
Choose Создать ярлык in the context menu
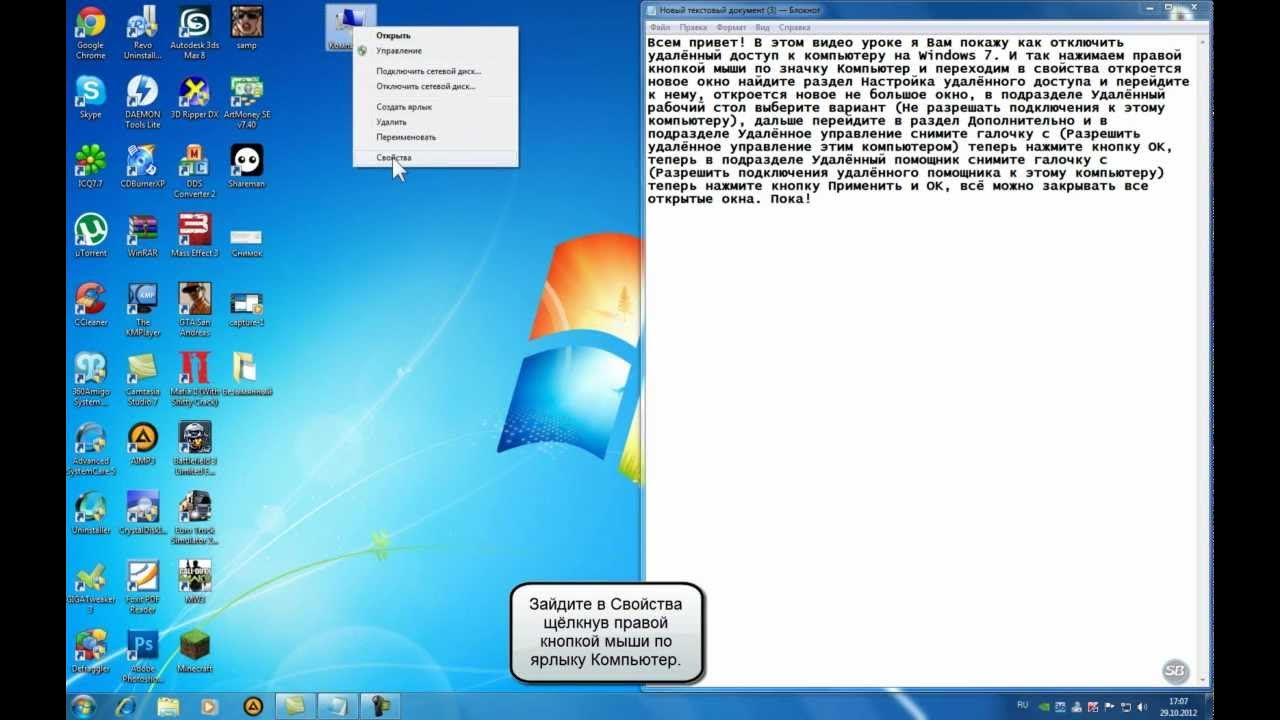pyautogui.click(x=435, y=106)
